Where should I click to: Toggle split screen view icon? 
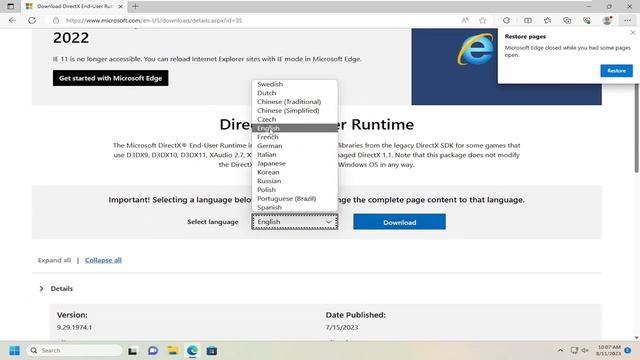point(528,20)
